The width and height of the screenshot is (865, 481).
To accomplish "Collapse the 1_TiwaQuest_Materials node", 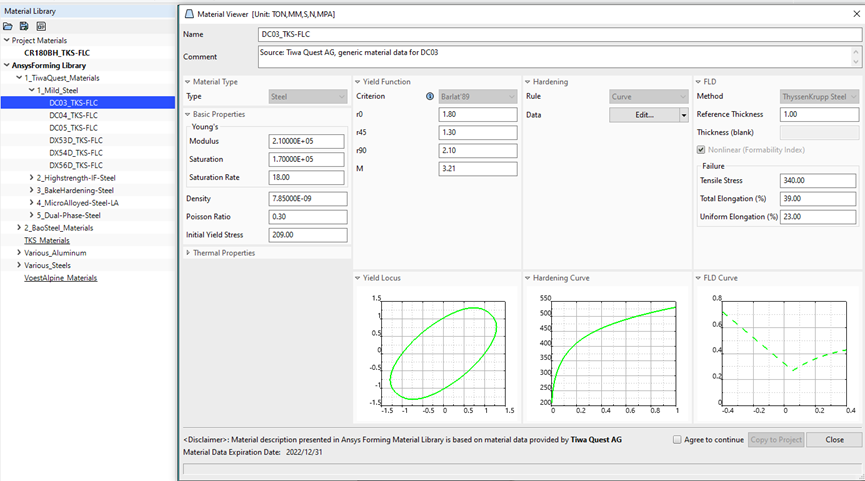I will [19, 78].
